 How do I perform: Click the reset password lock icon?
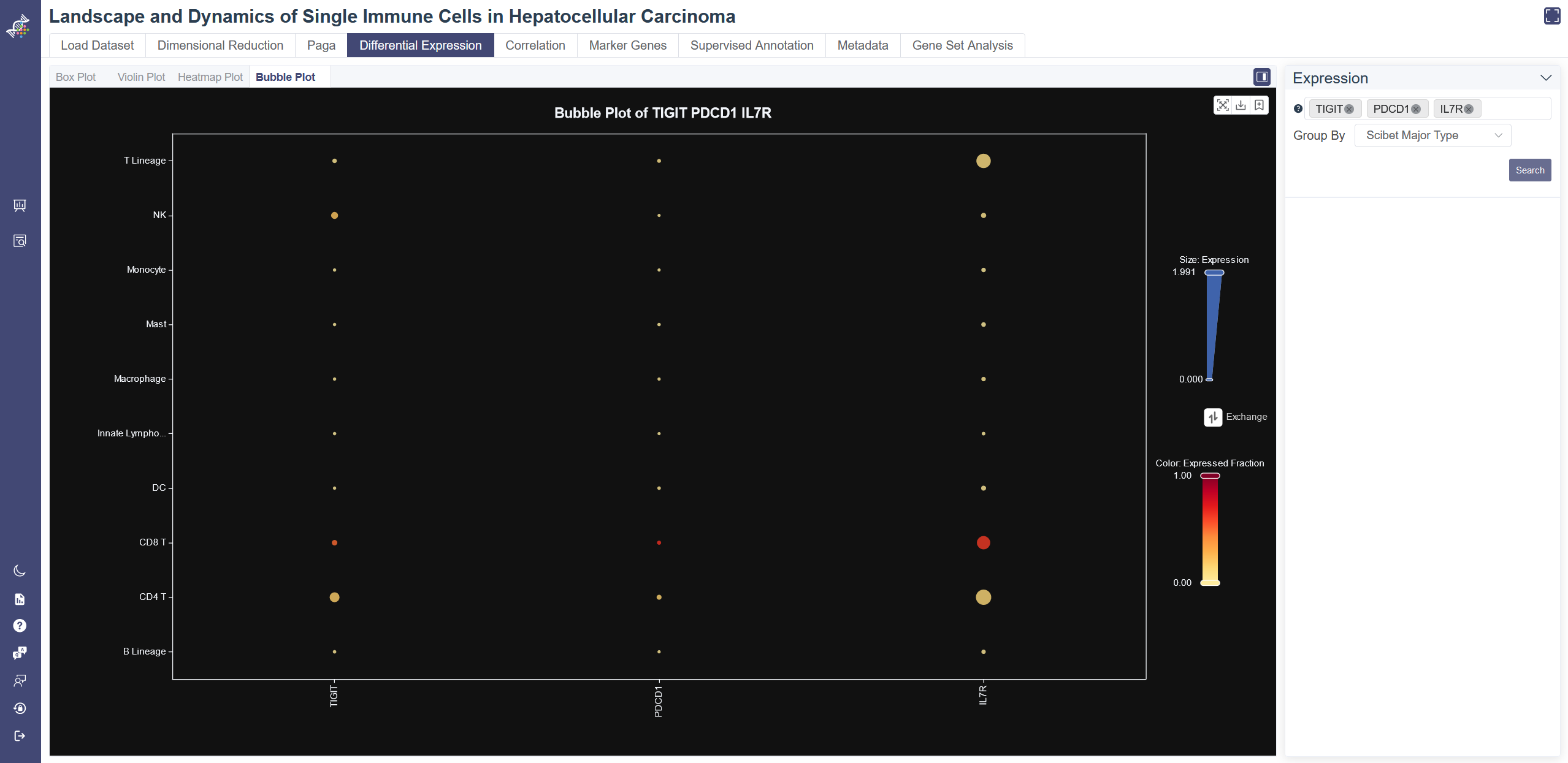click(x=20, y=708)
